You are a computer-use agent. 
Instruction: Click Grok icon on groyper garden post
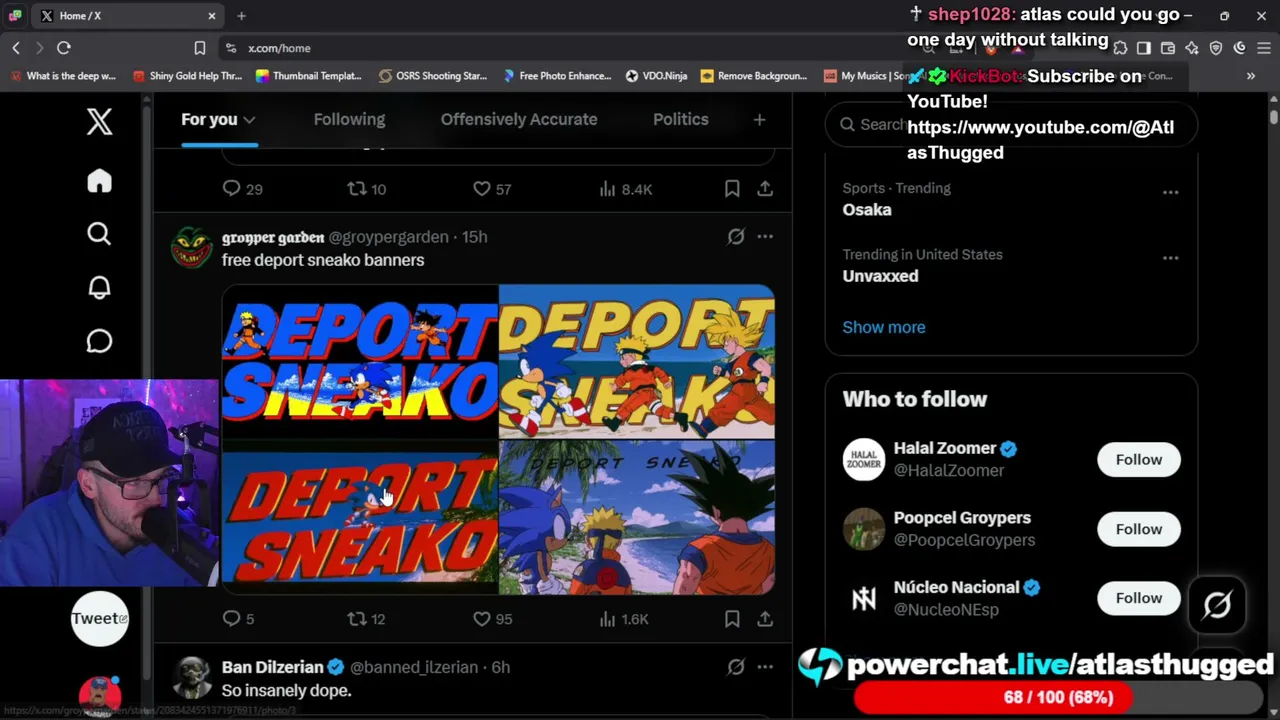coord(736,237)
